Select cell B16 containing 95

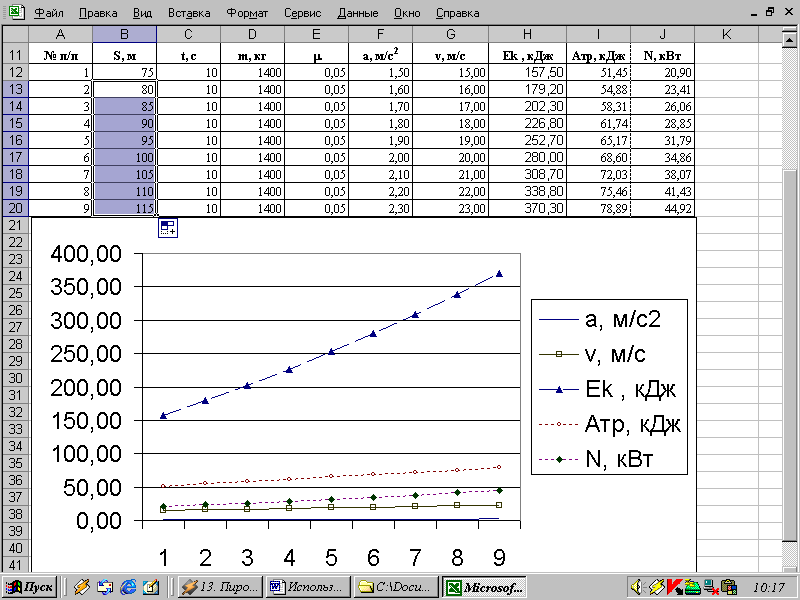(124, 140)
